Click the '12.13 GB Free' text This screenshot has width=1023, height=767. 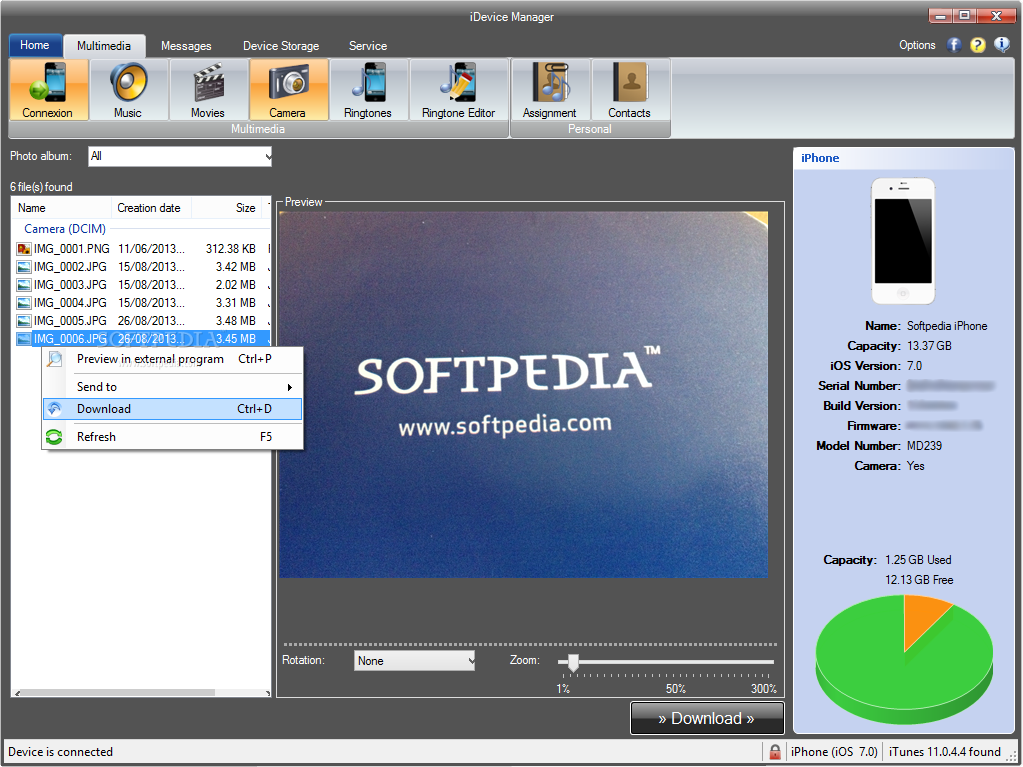[919, 580]
